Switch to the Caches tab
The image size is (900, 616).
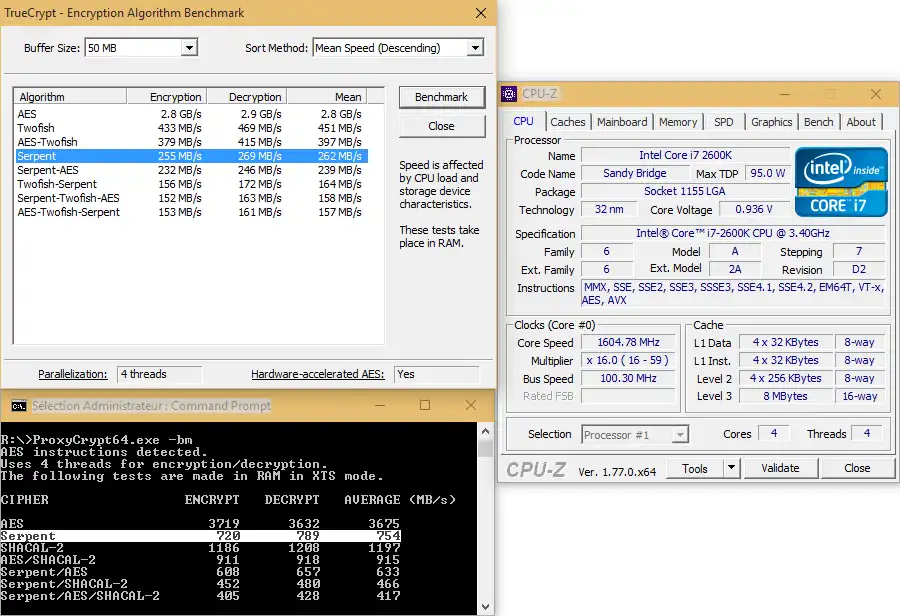568,122
